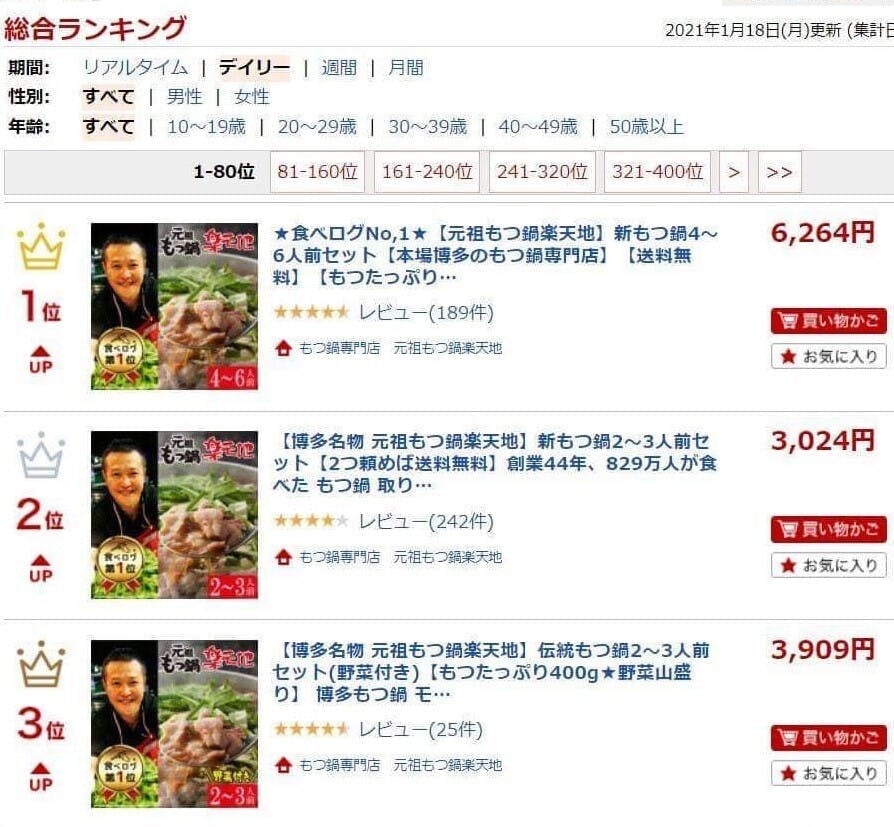Go to ranks 81-160位 page

[317, 172]
